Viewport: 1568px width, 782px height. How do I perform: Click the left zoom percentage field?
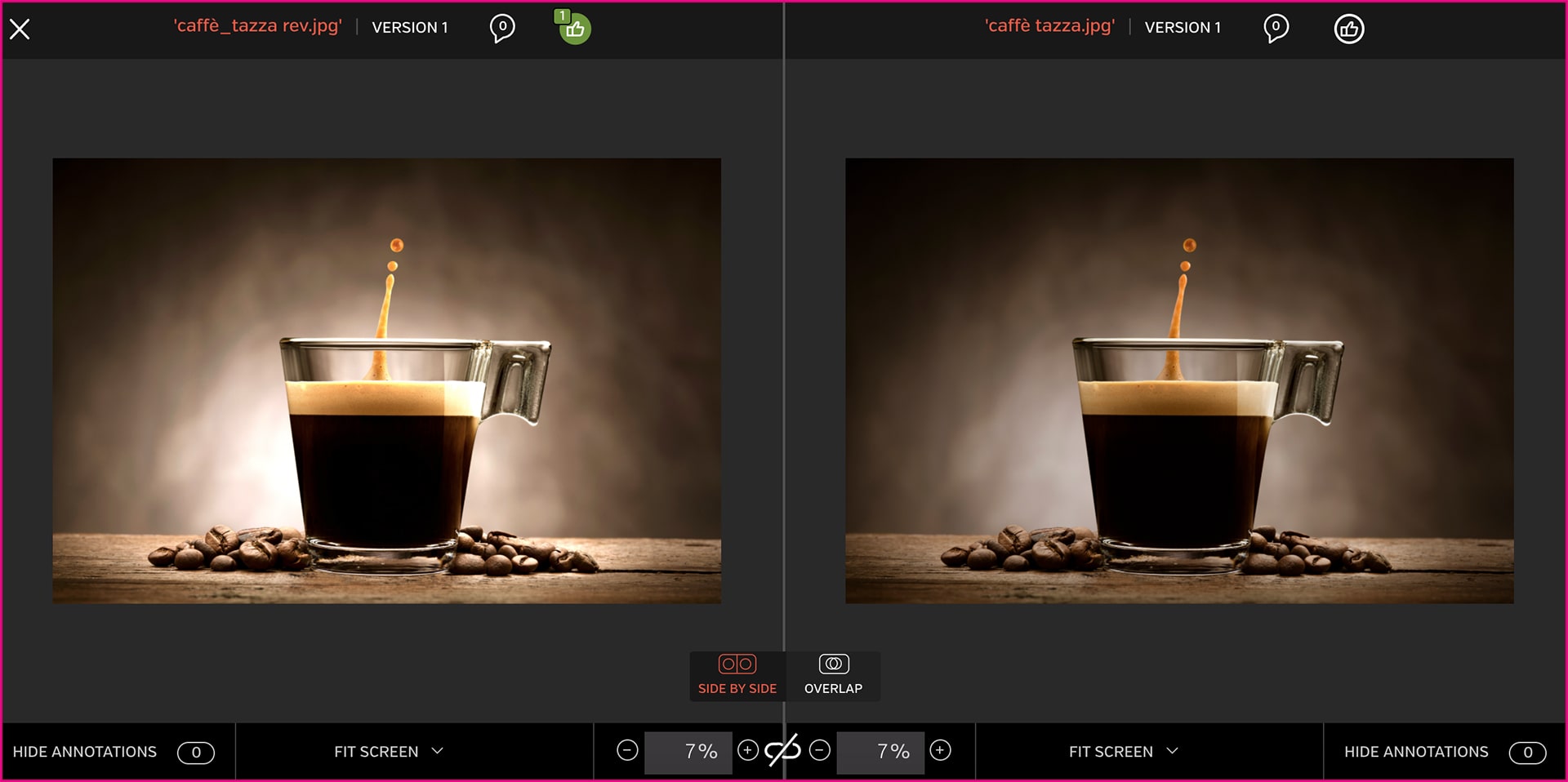coord(688,752)
